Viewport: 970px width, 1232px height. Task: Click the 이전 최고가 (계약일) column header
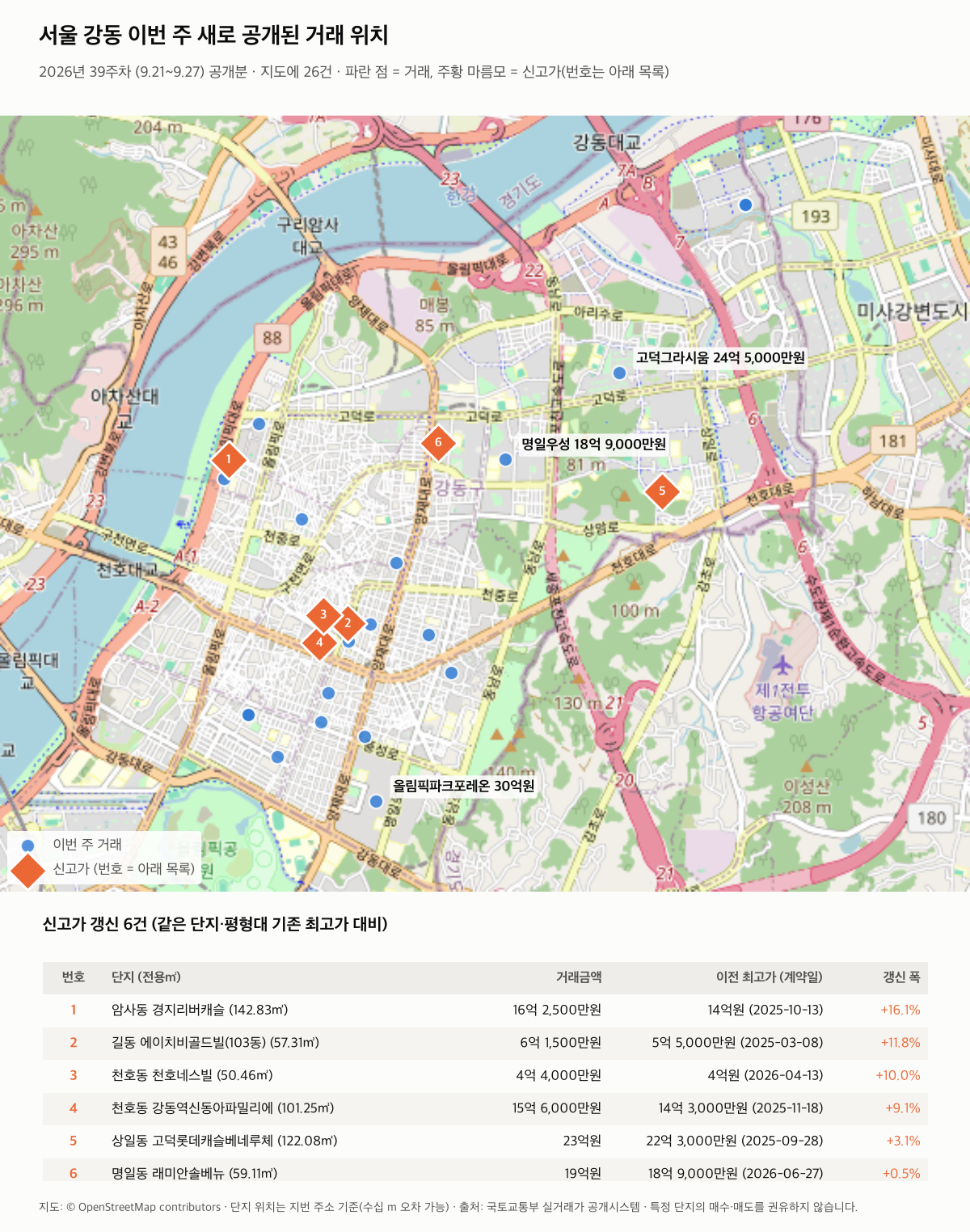click(770, 977)
